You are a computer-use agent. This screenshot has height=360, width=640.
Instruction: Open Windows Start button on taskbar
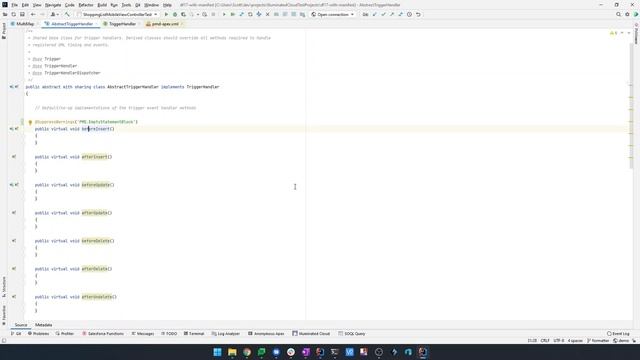click(217, 352)
